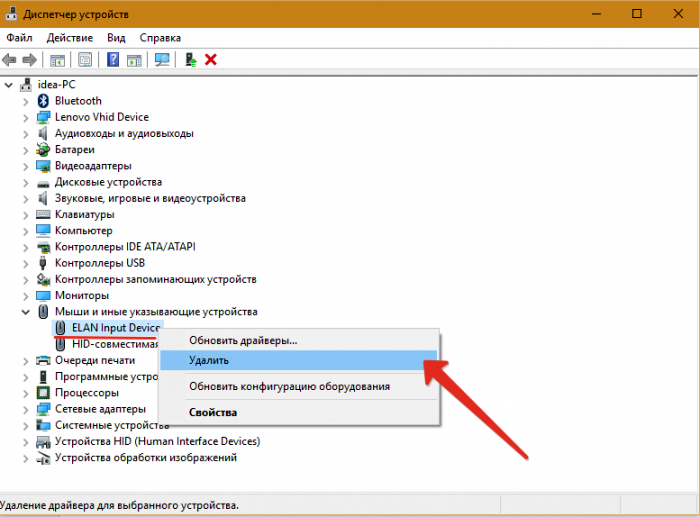Select the HID-совместимая mouse entry

[x=115, y=344]
